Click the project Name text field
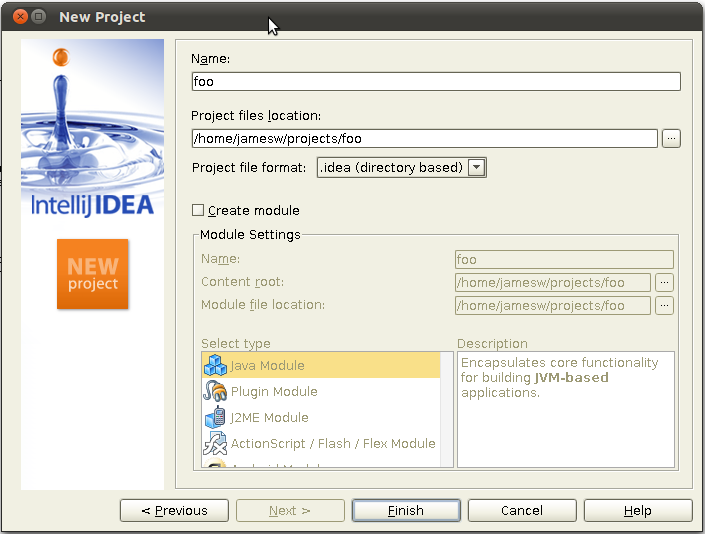The height and width of the screenshot is (534, 705). [435, 82]
